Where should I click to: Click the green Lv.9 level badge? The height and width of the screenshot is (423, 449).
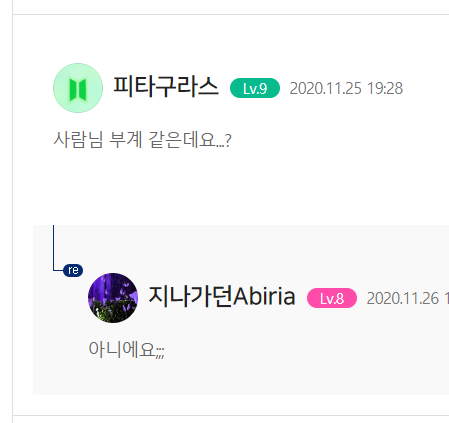click(255, 88)
